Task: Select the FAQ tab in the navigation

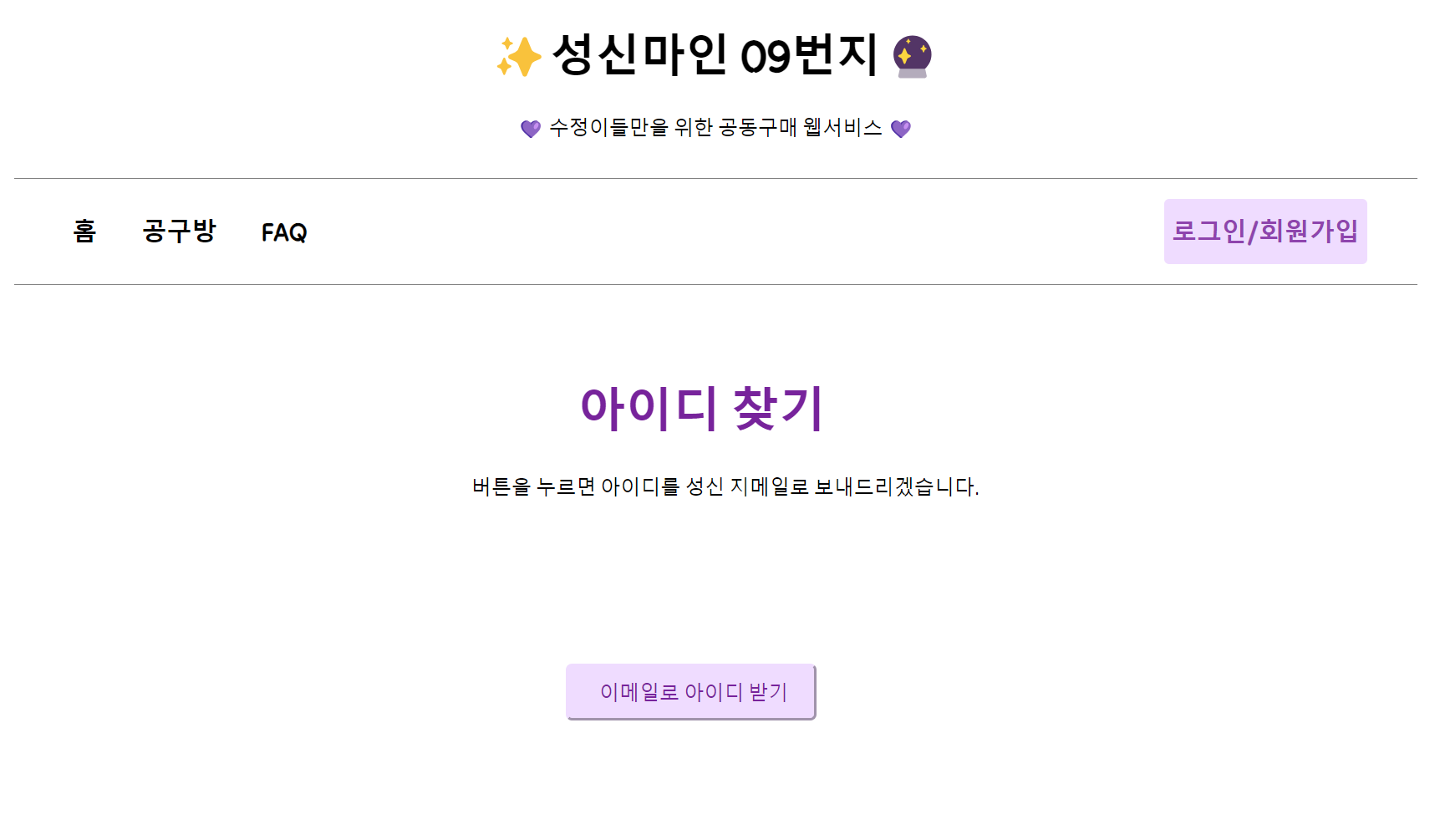Action: pos(284,232)
